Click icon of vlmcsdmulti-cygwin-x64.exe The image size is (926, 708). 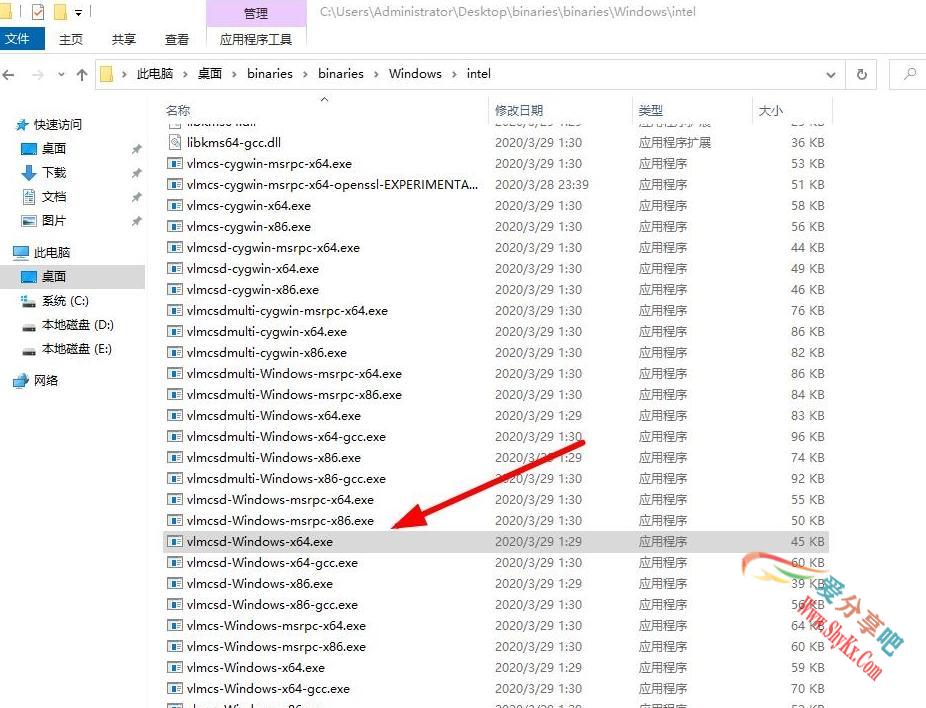[174, 331]
